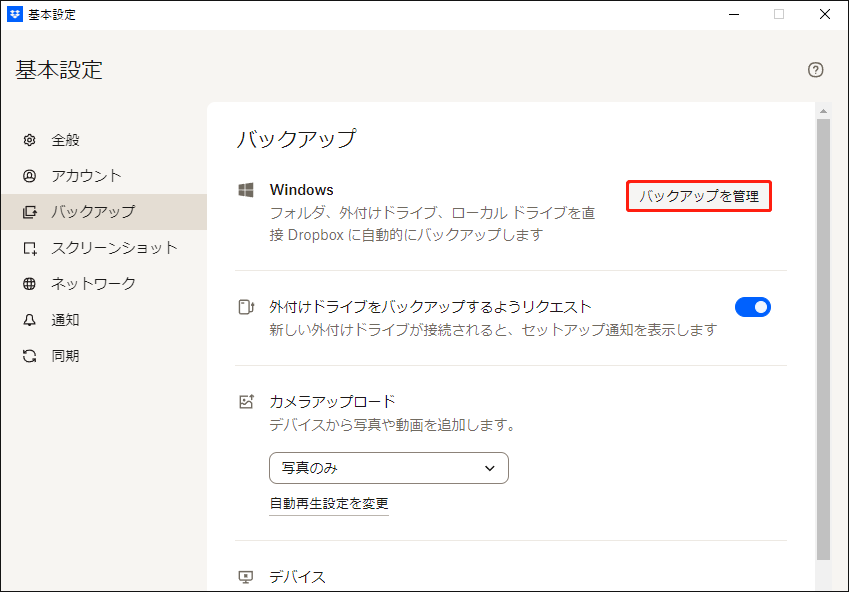This screenshot has height=592, width=849.
Task: Click the sync arrows icon beside 同期
Action: tap(29, 356)
